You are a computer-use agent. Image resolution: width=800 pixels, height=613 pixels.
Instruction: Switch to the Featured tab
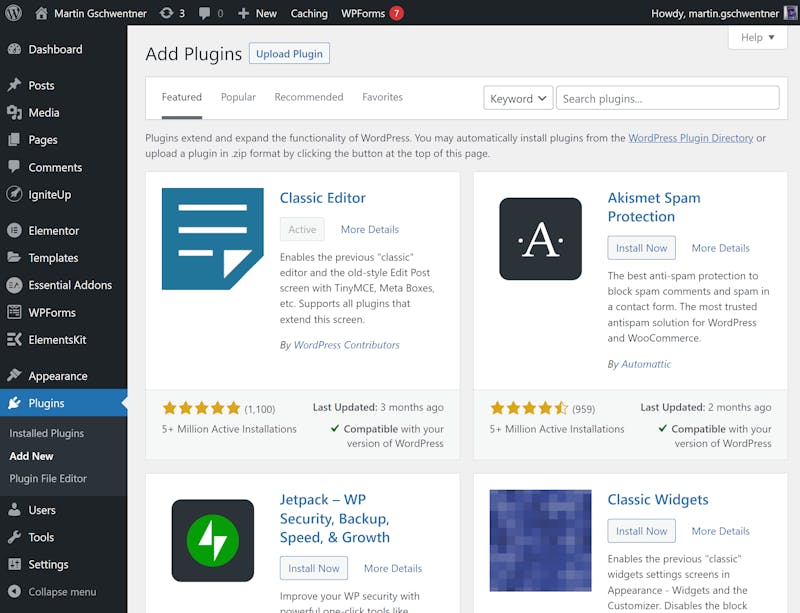182,97
